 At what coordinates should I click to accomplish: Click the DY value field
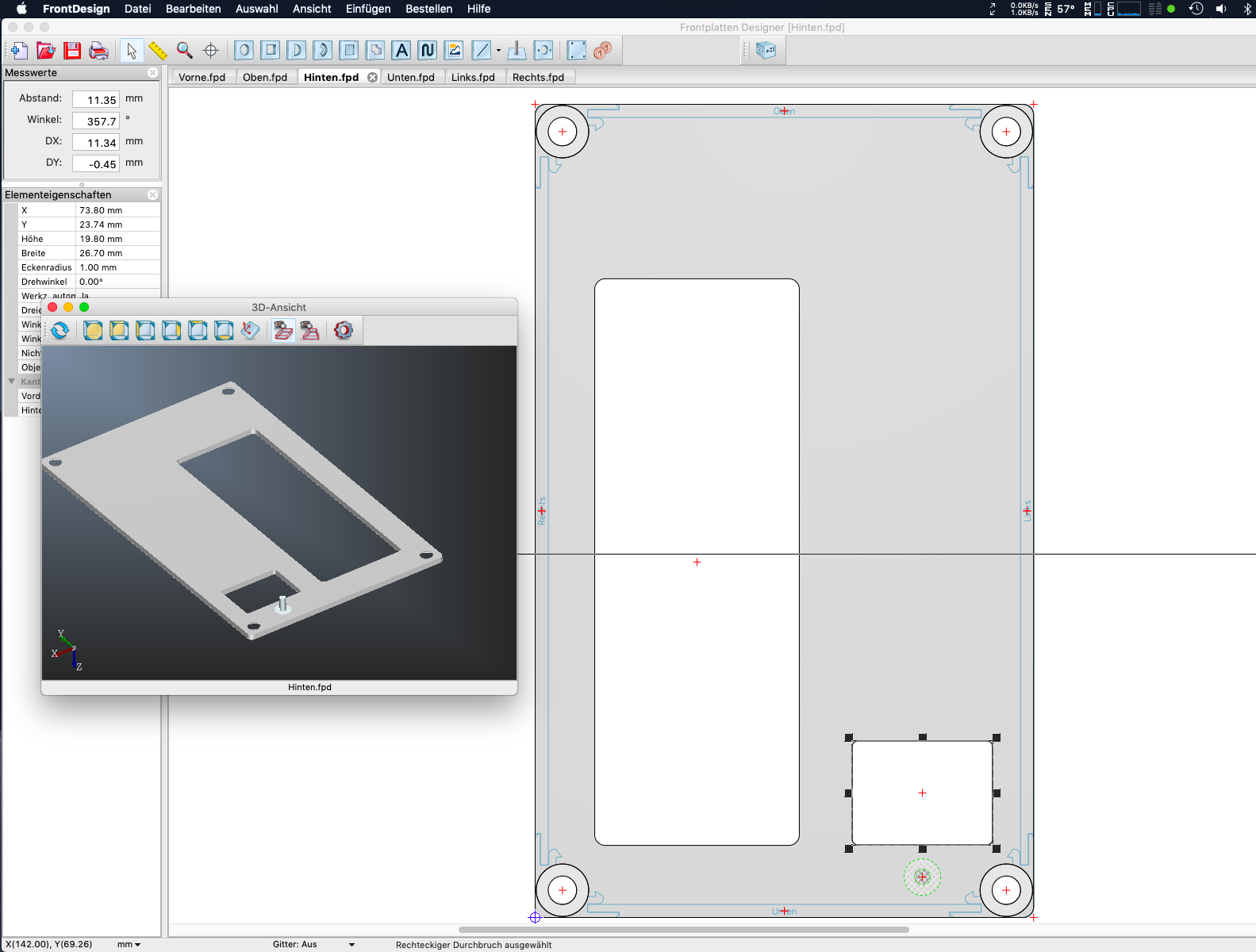coord(96,163)
